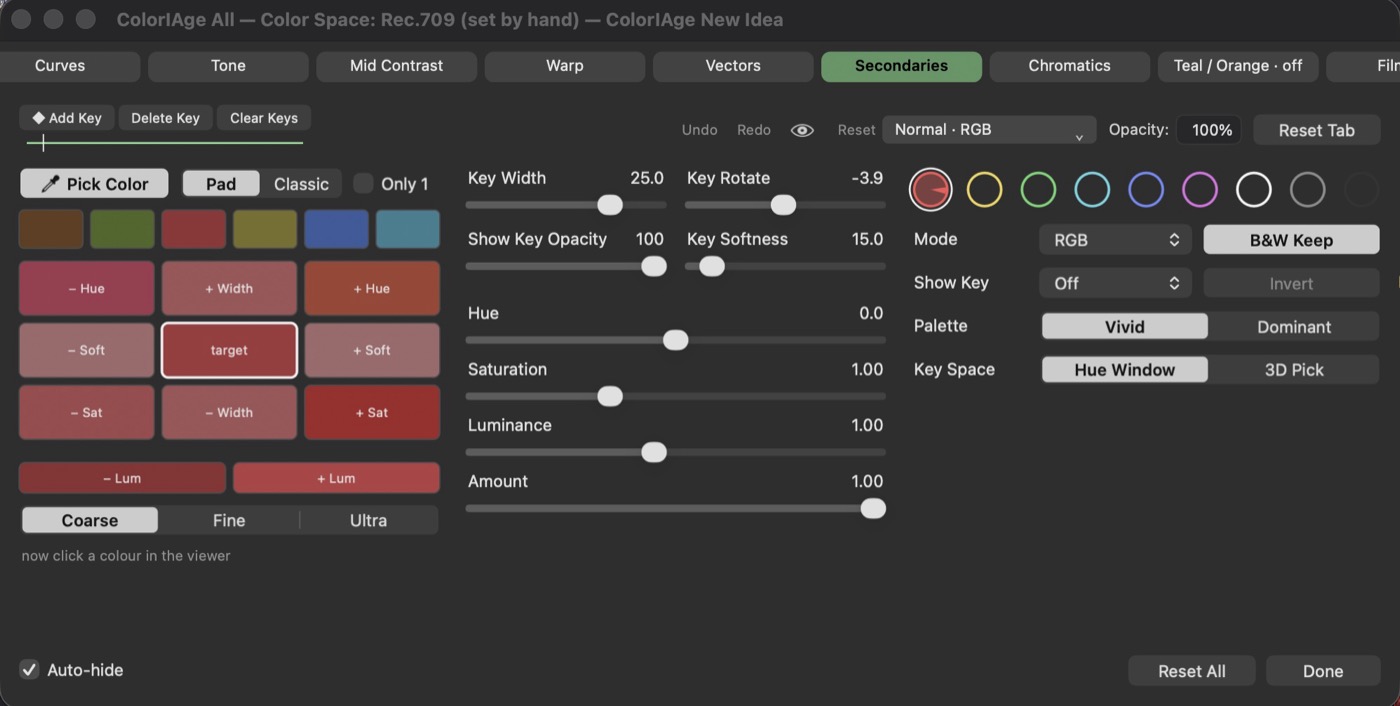Click the blue preset color swatch
Screen dimensions: 1400x706
click(336, 229)
